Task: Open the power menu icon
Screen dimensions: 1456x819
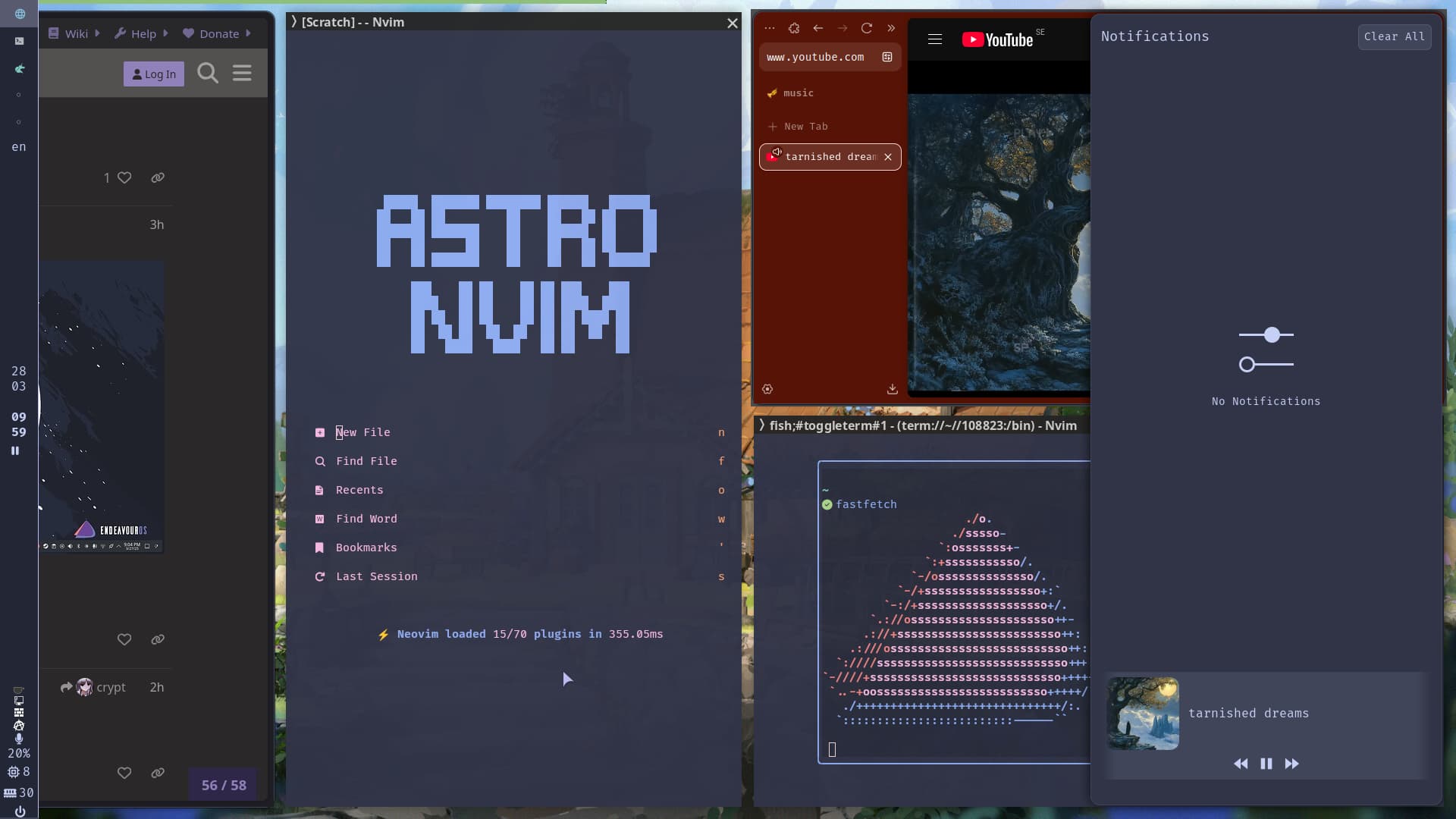Action: tap(19, 811)
